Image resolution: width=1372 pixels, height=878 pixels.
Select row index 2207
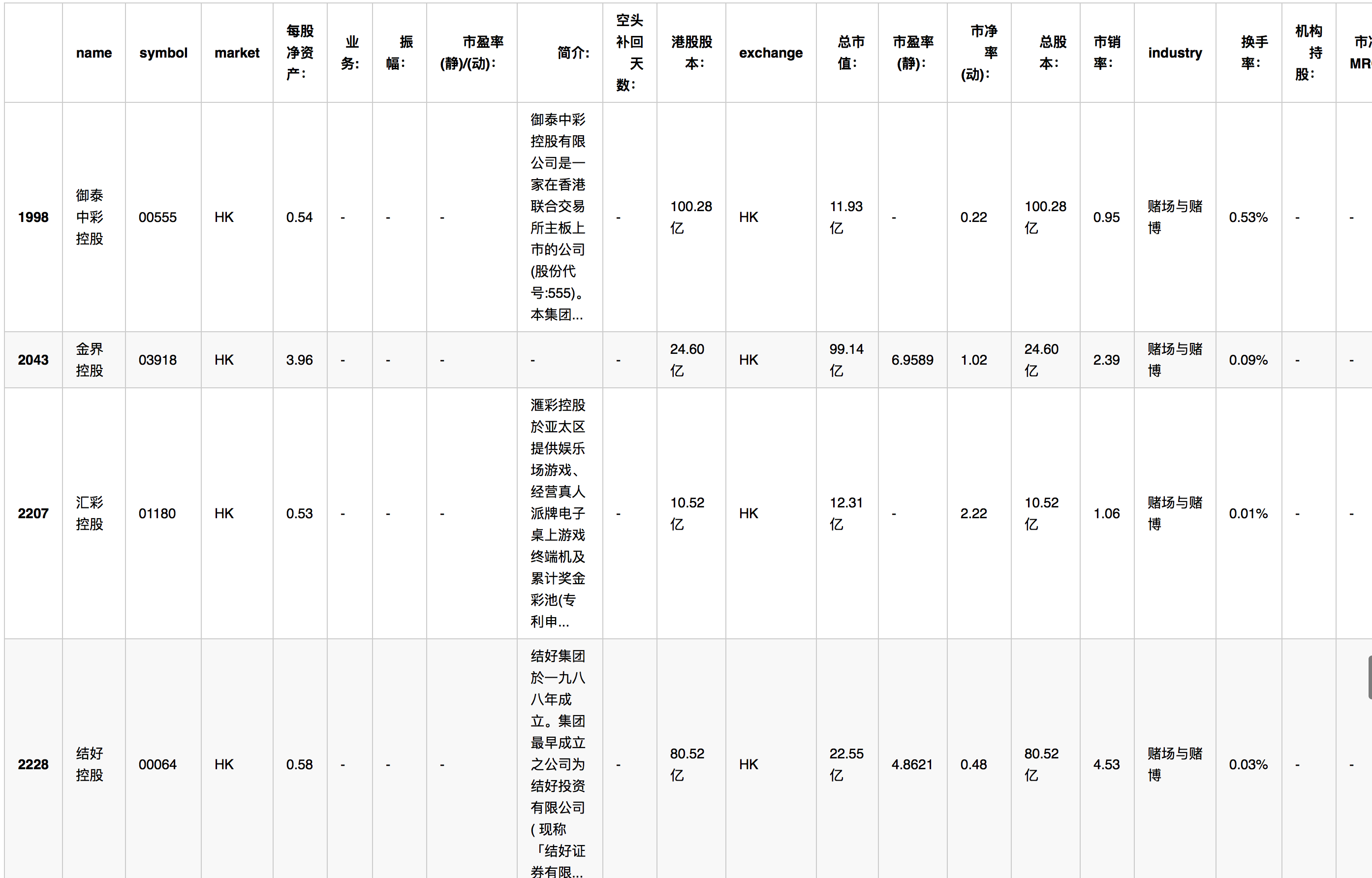coord(33,513)
